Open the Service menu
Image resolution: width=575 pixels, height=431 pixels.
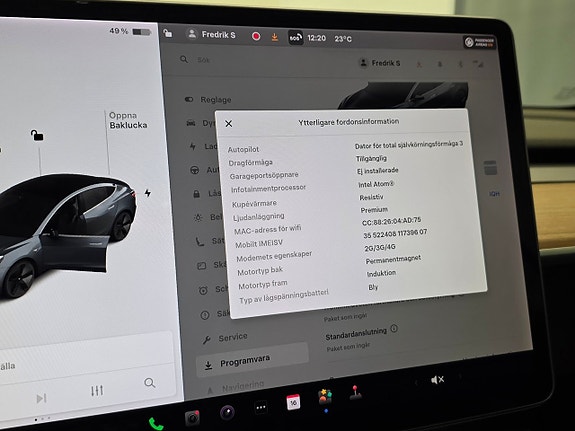pos(233,337)
